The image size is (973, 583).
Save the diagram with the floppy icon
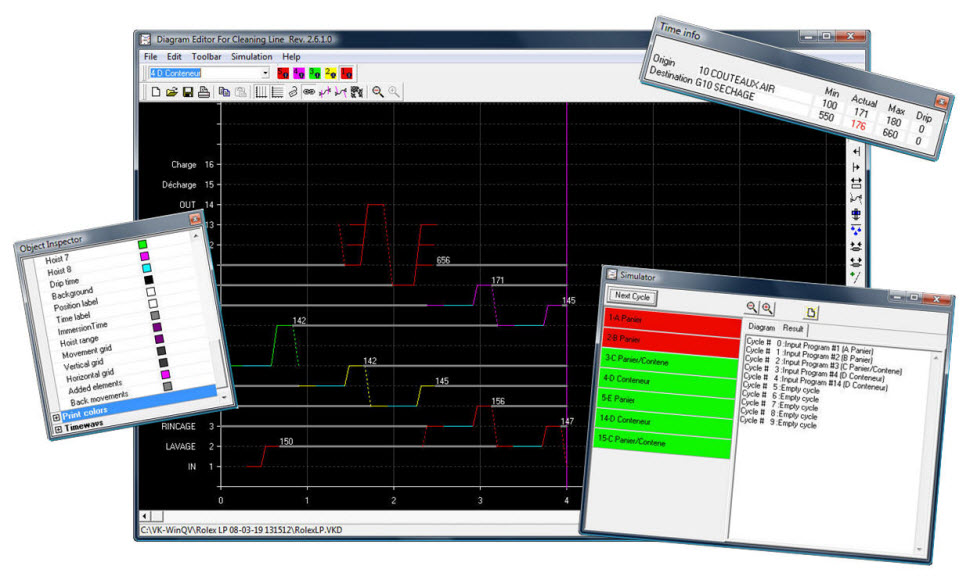(x=187, y=92)
